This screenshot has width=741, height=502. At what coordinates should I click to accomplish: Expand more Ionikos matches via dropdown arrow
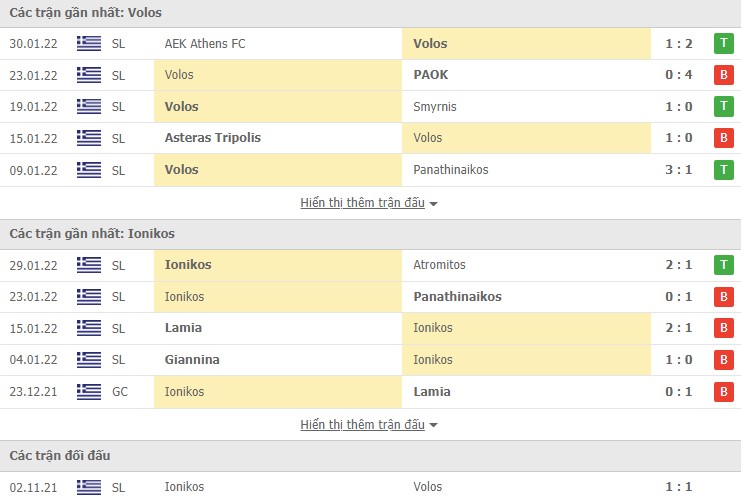pyautogui.click(x=434, y=425)
